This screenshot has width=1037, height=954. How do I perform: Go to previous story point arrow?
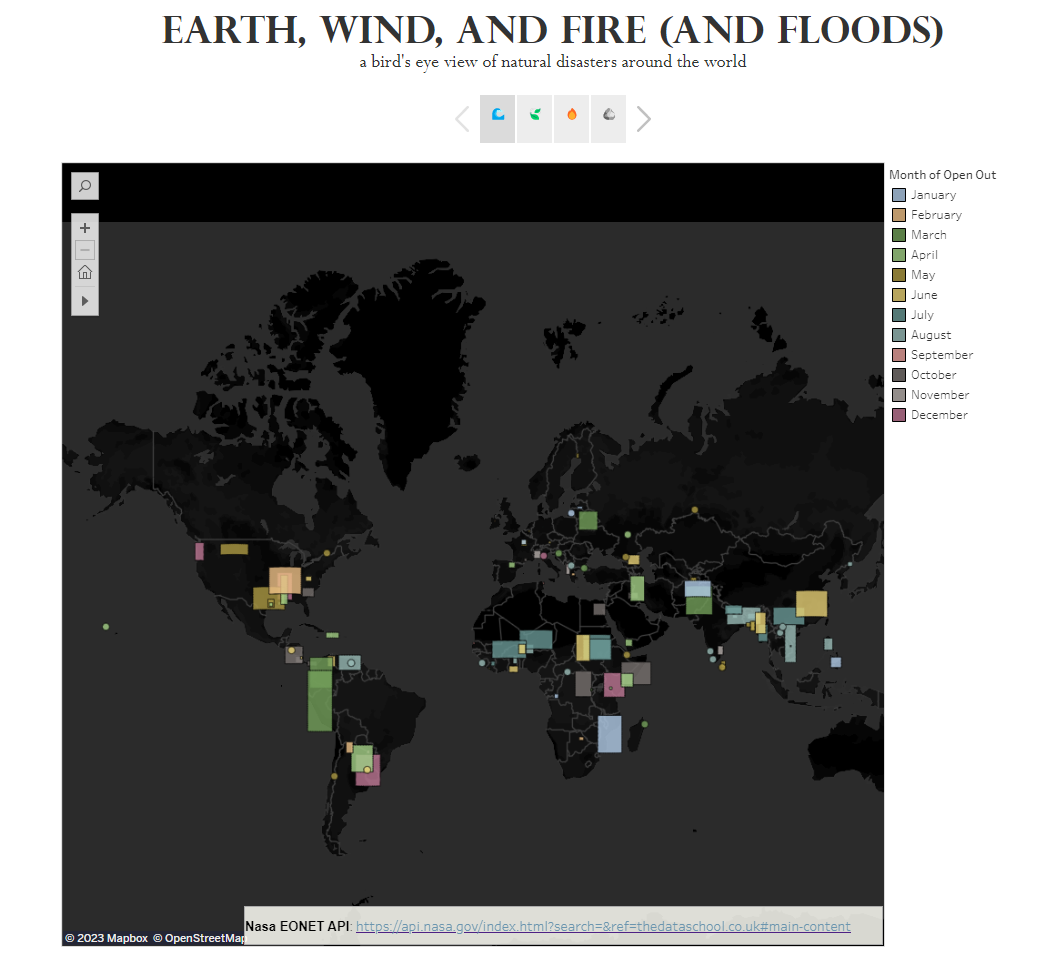[x=463, y=119]
